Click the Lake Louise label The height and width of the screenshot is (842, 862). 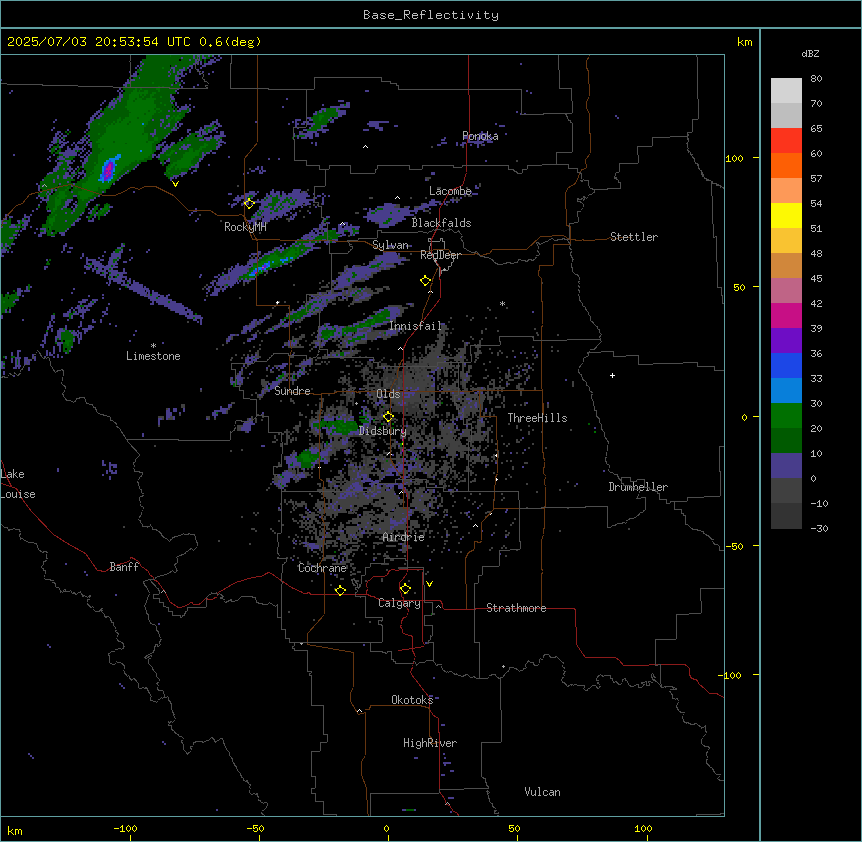[x=16, y=484]
